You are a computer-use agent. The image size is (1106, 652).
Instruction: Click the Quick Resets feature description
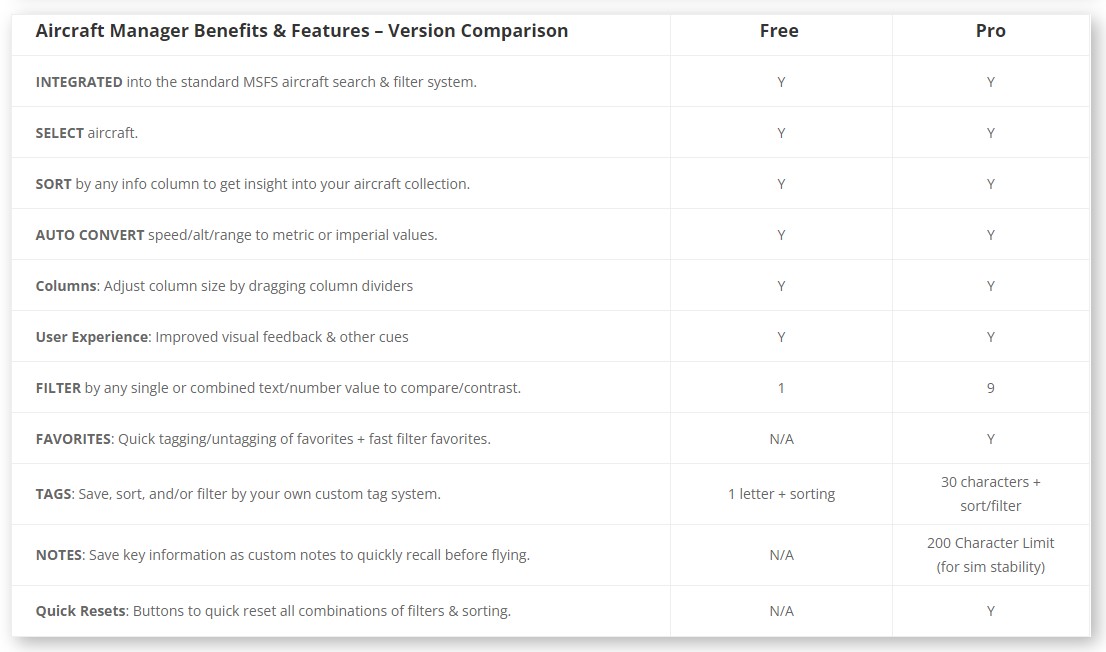point(273,611)
